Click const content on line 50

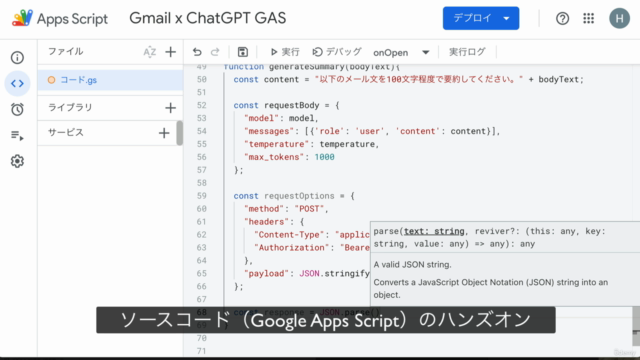266,80
